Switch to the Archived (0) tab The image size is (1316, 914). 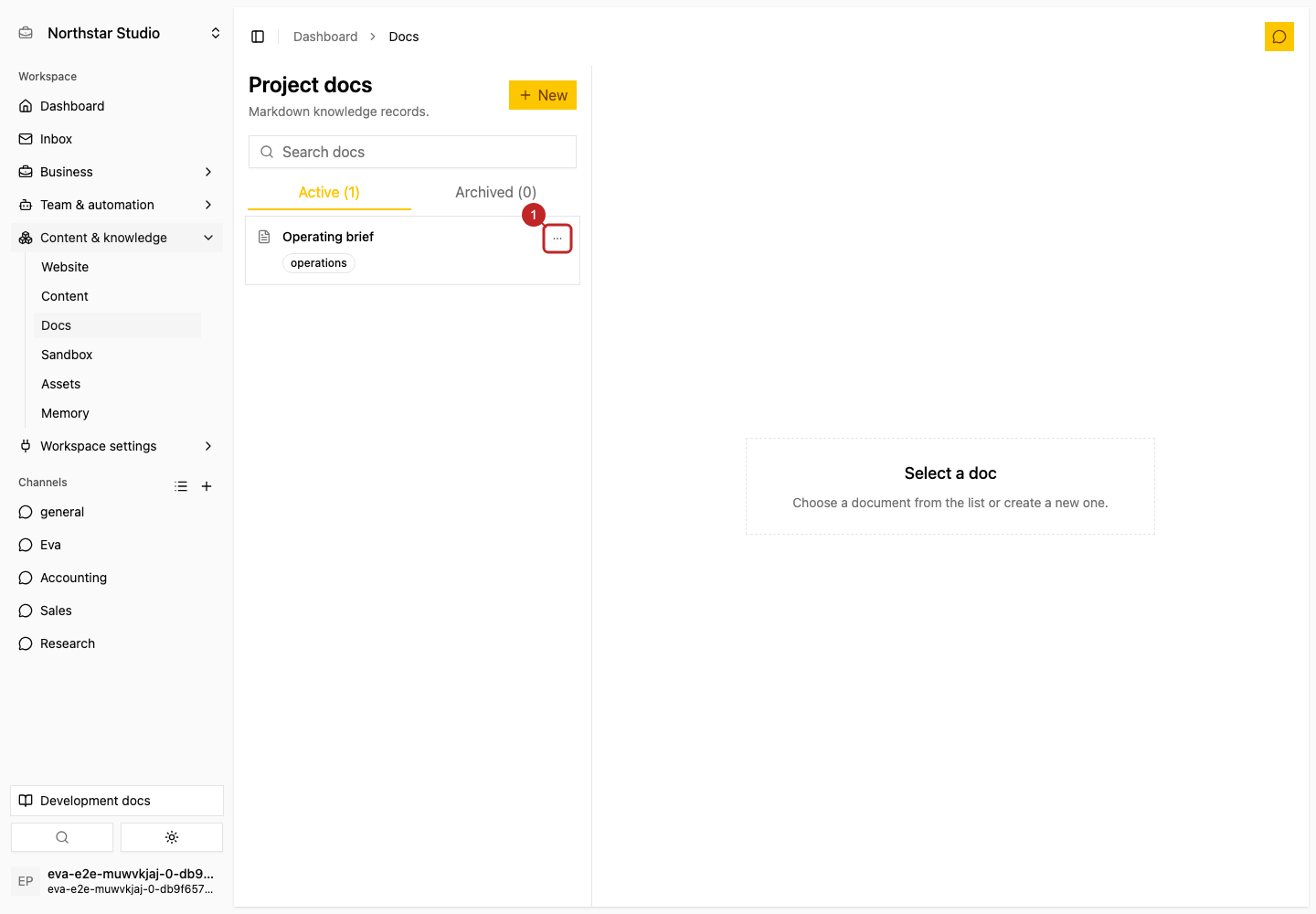point(495,193)
